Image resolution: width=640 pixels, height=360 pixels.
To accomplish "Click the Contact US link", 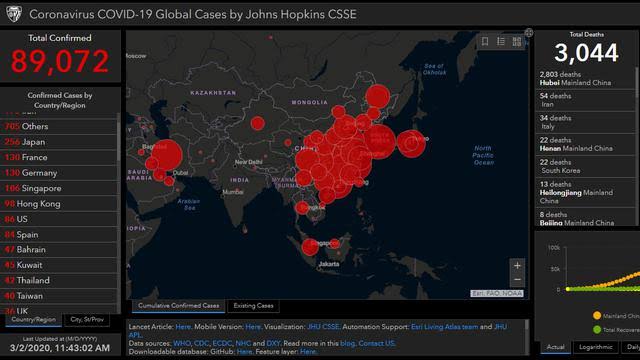I will tap(376, 343).
